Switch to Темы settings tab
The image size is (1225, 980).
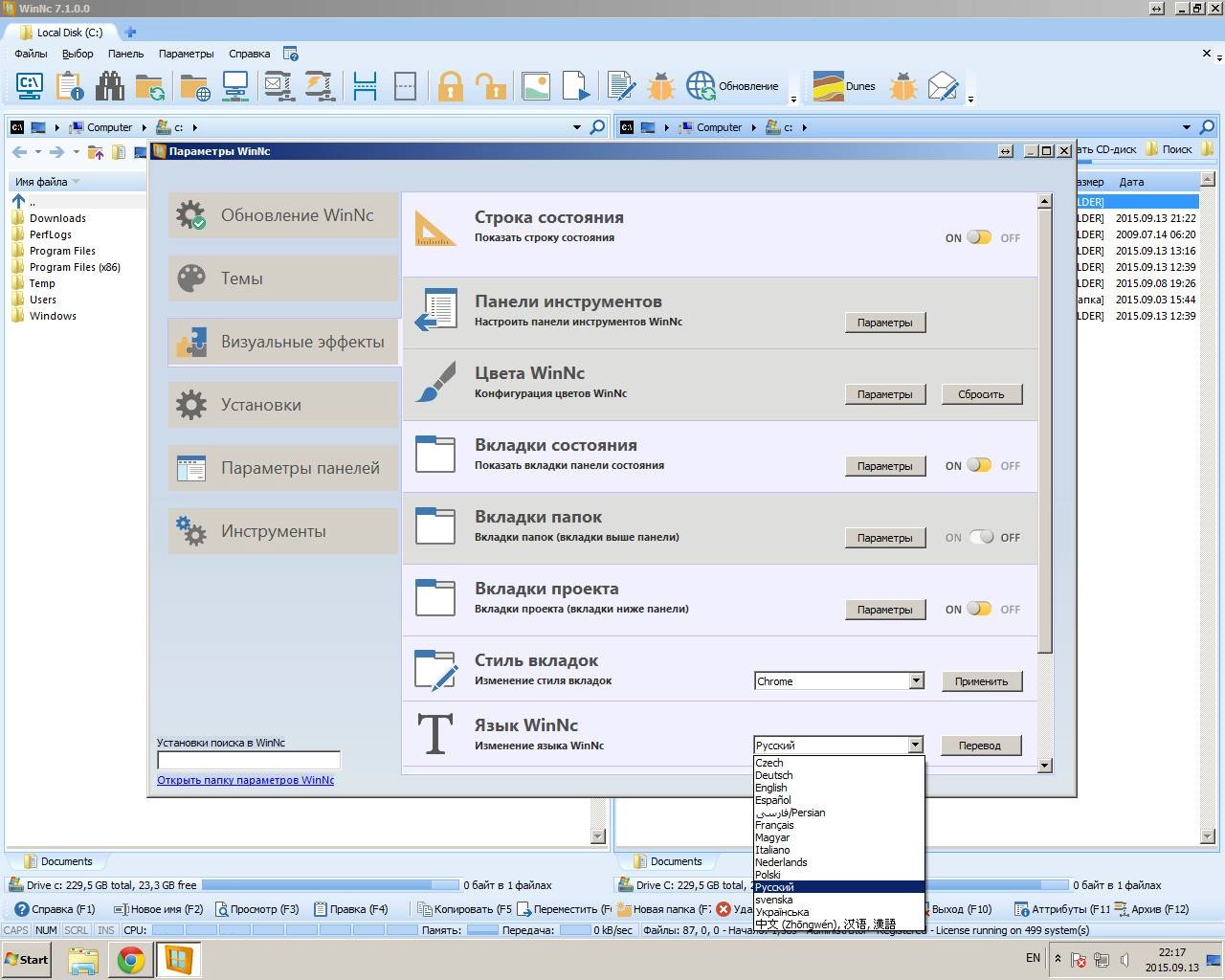click(x=283, y=278)
